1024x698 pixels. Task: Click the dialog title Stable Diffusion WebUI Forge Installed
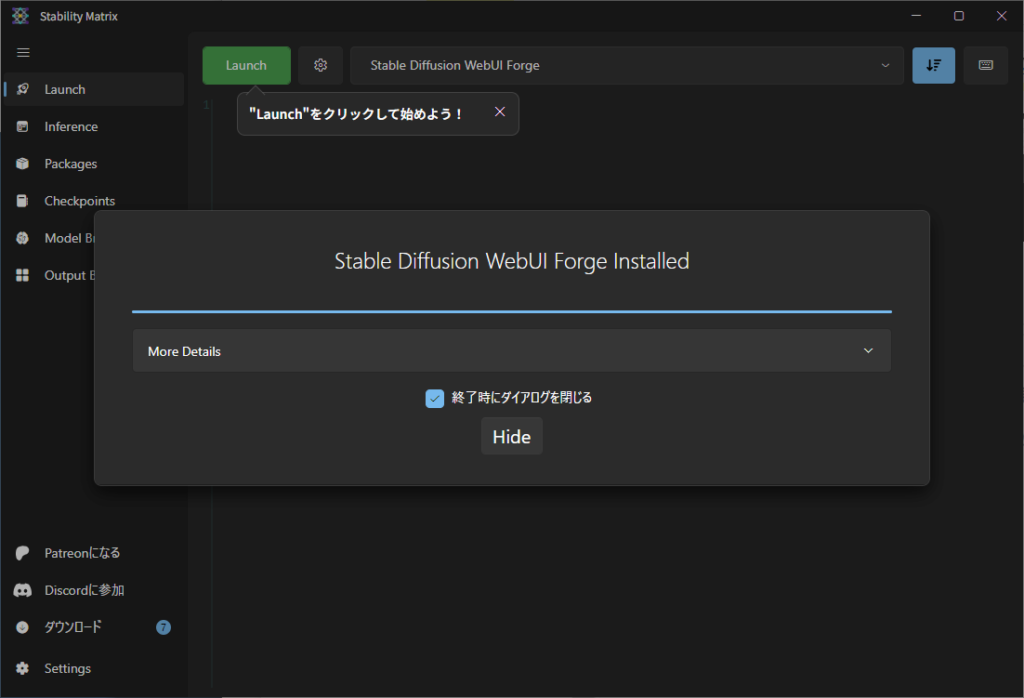[511, 261]
